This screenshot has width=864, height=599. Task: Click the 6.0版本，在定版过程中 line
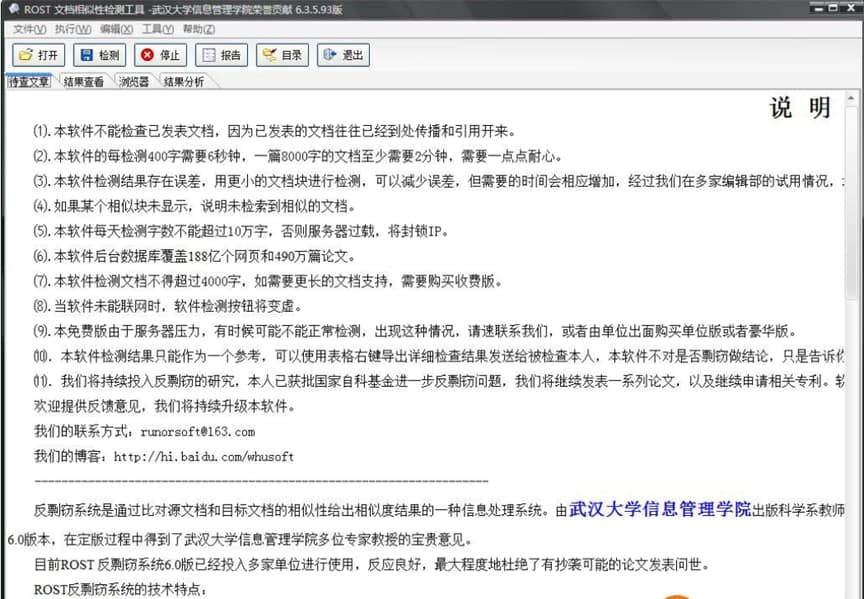click(240, 539)
